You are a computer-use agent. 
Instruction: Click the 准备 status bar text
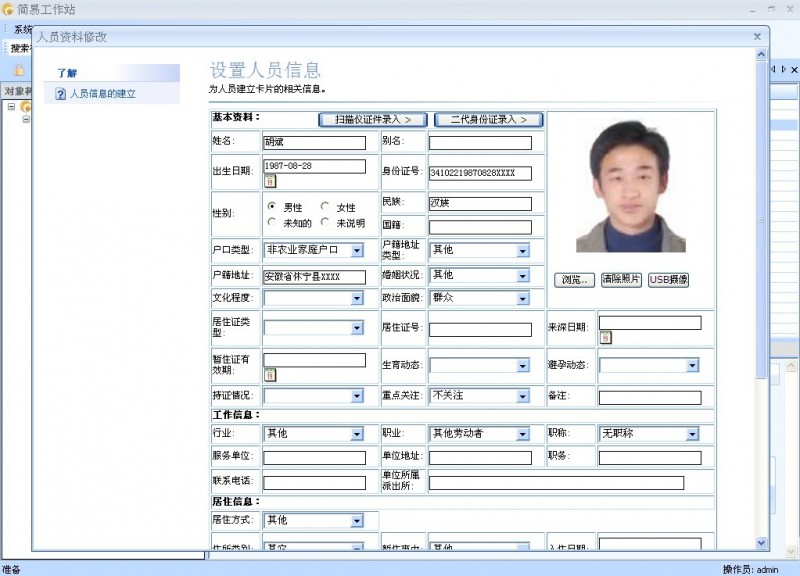(x=11, y=569)
